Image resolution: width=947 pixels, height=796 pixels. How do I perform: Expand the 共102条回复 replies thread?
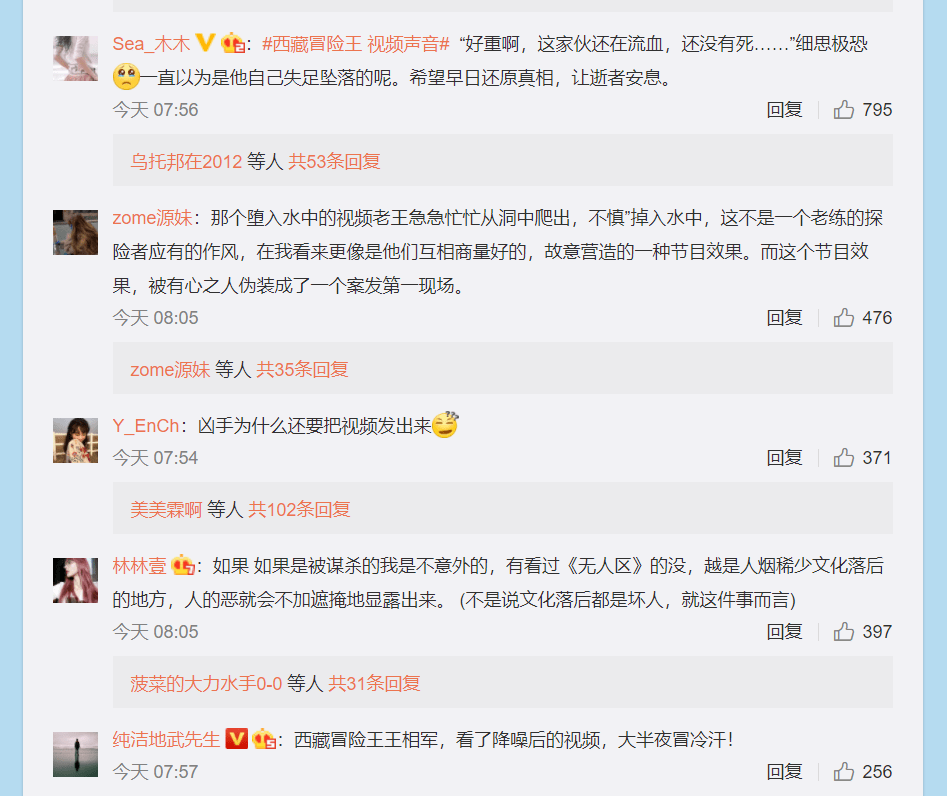click(299, 509)
